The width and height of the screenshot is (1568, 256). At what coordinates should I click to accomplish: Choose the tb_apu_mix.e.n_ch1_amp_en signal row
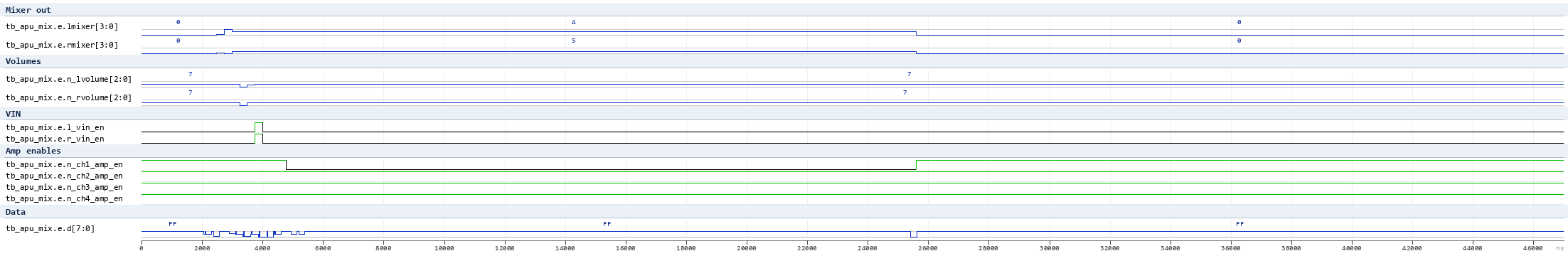click(x=64, y=164)
